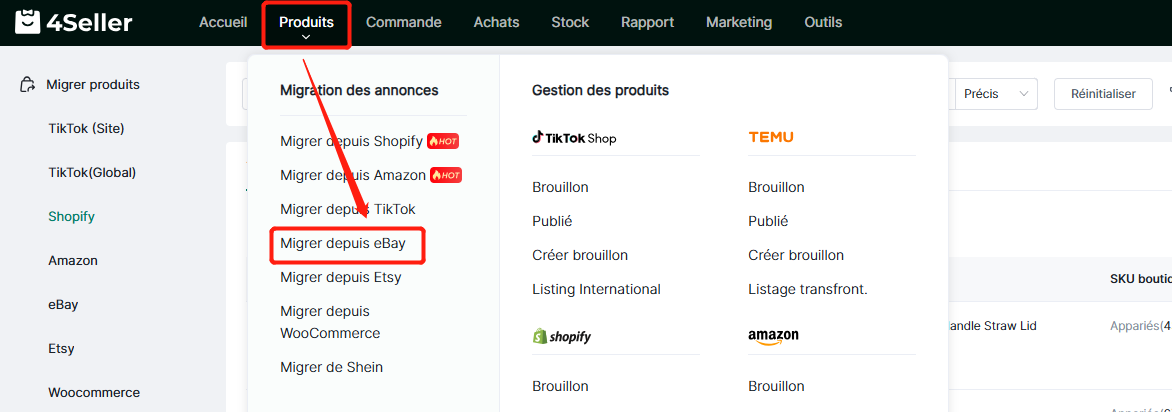This screenshot has width=1172, height=412.
Task: Click the HOT badge next to Amazon migration
Action: point(446,175)
